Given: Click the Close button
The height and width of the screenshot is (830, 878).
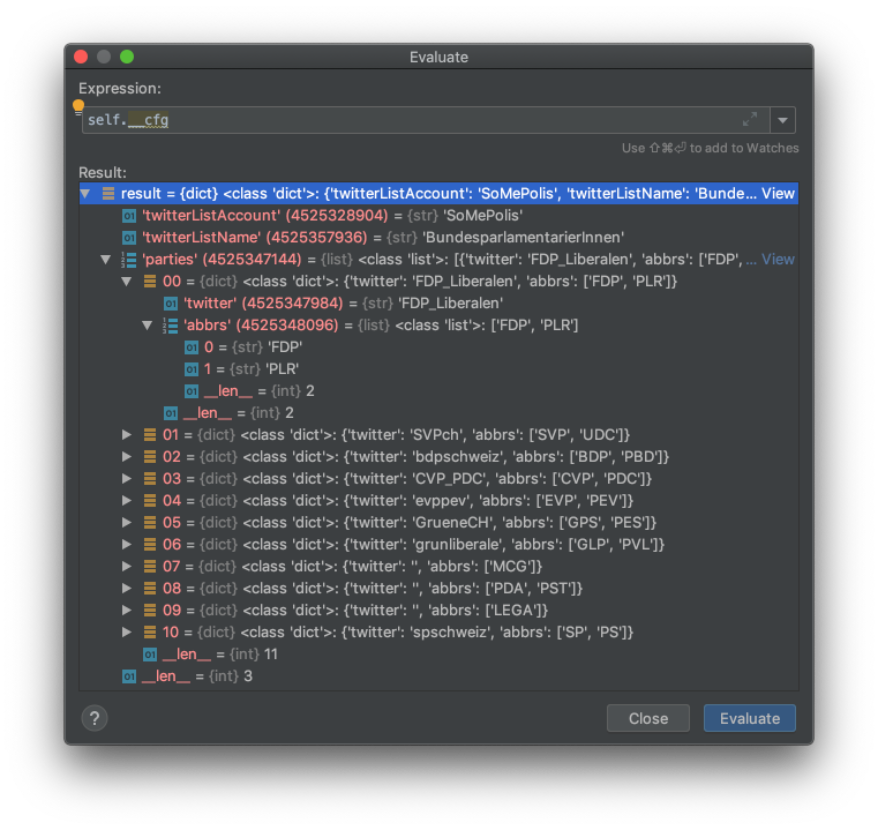Looking at the screenshot, I should [648, 718].
